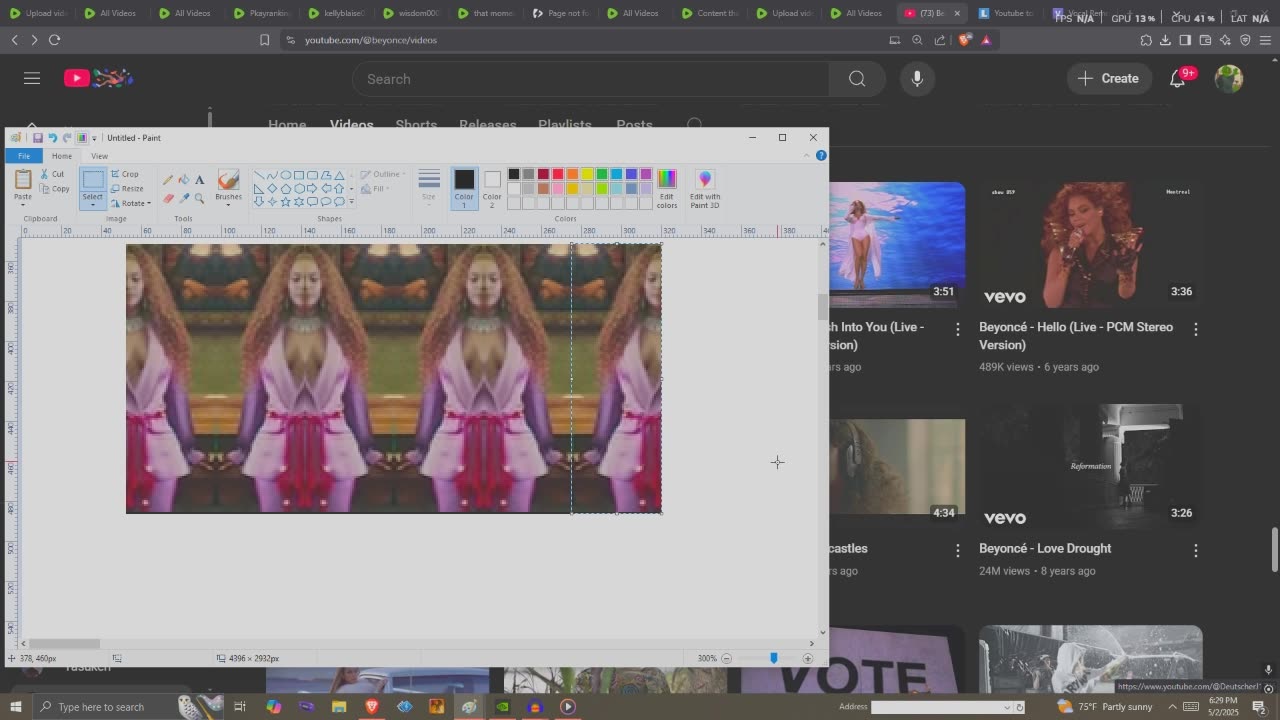1280x720 pixels.
Task: Choose the five-point star shape
Action: point(286,201)
